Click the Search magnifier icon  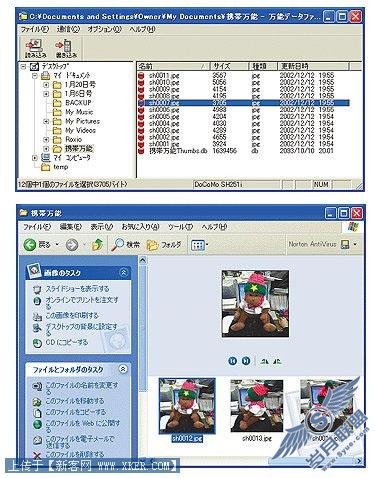(117, 245)
